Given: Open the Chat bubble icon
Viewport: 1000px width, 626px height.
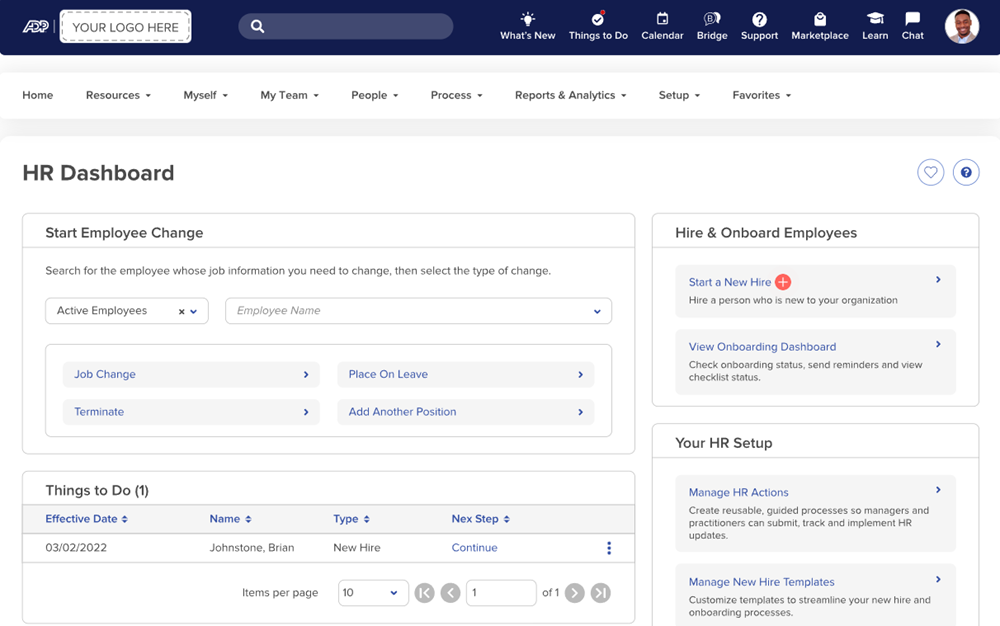Looking at the screenshot, I should tap(912, 18).
